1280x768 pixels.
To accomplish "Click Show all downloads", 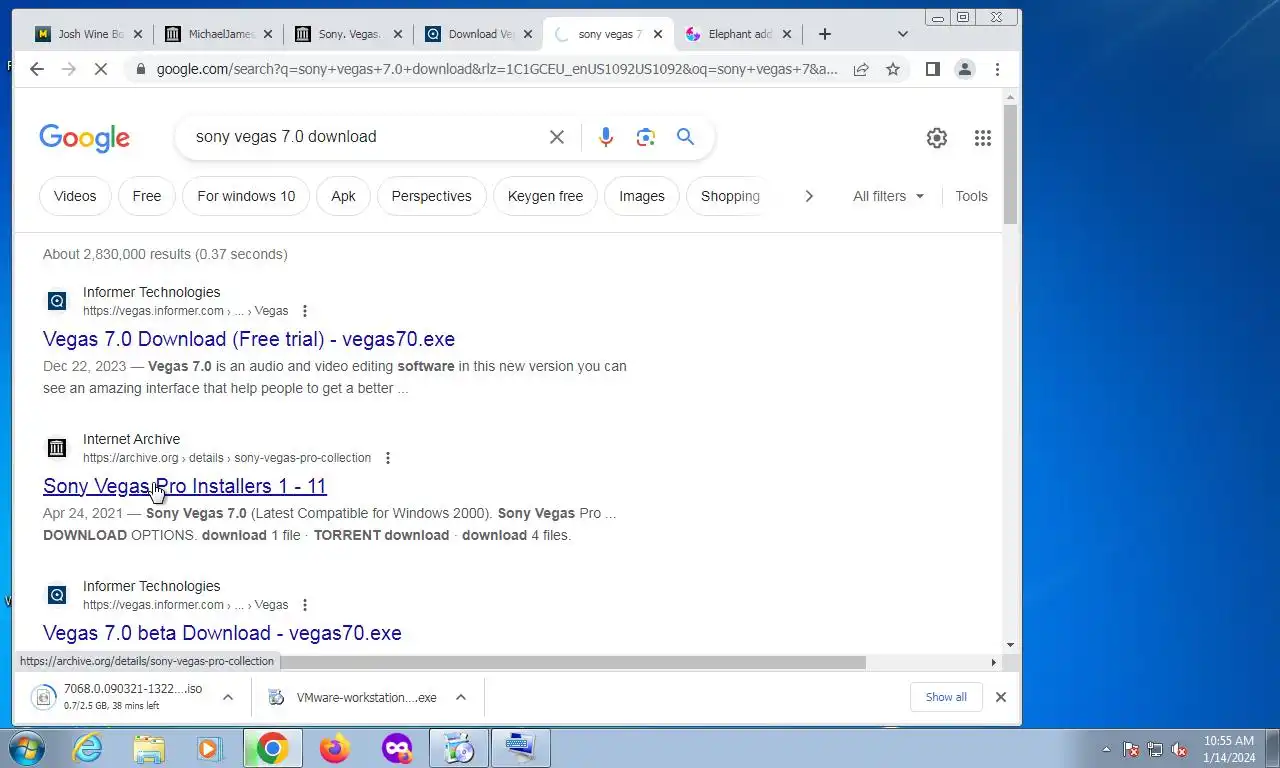I will pos(946,697).
